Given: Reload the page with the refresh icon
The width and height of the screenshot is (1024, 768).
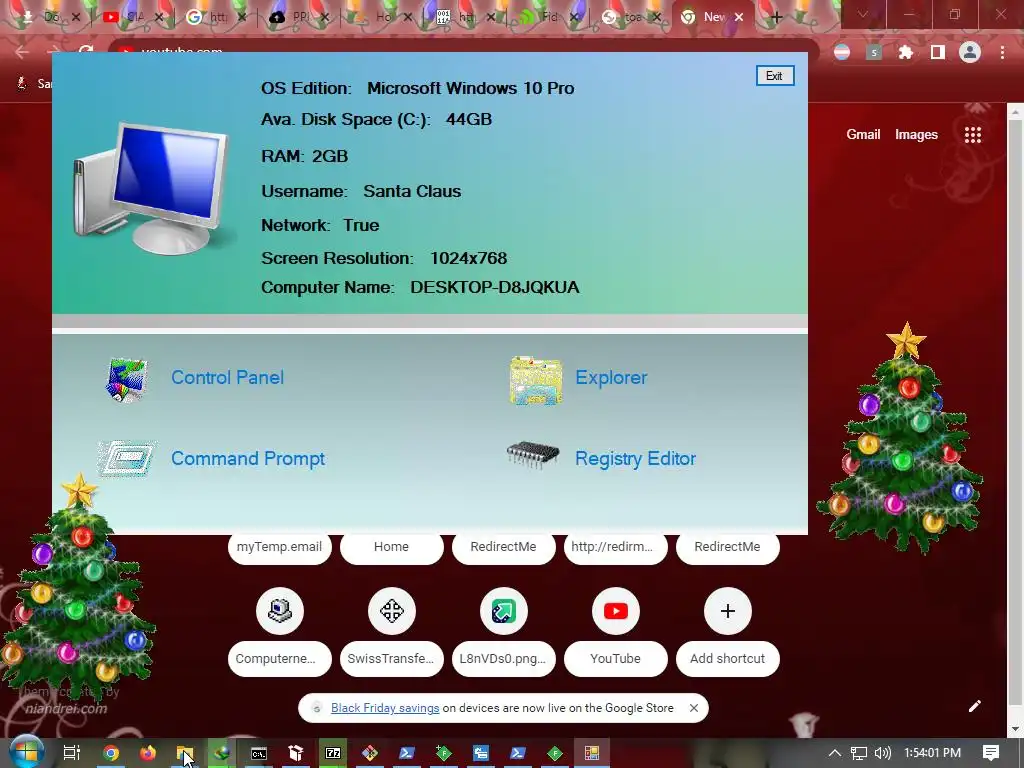Looking at the screenshot, I should [x=86, y=52].
